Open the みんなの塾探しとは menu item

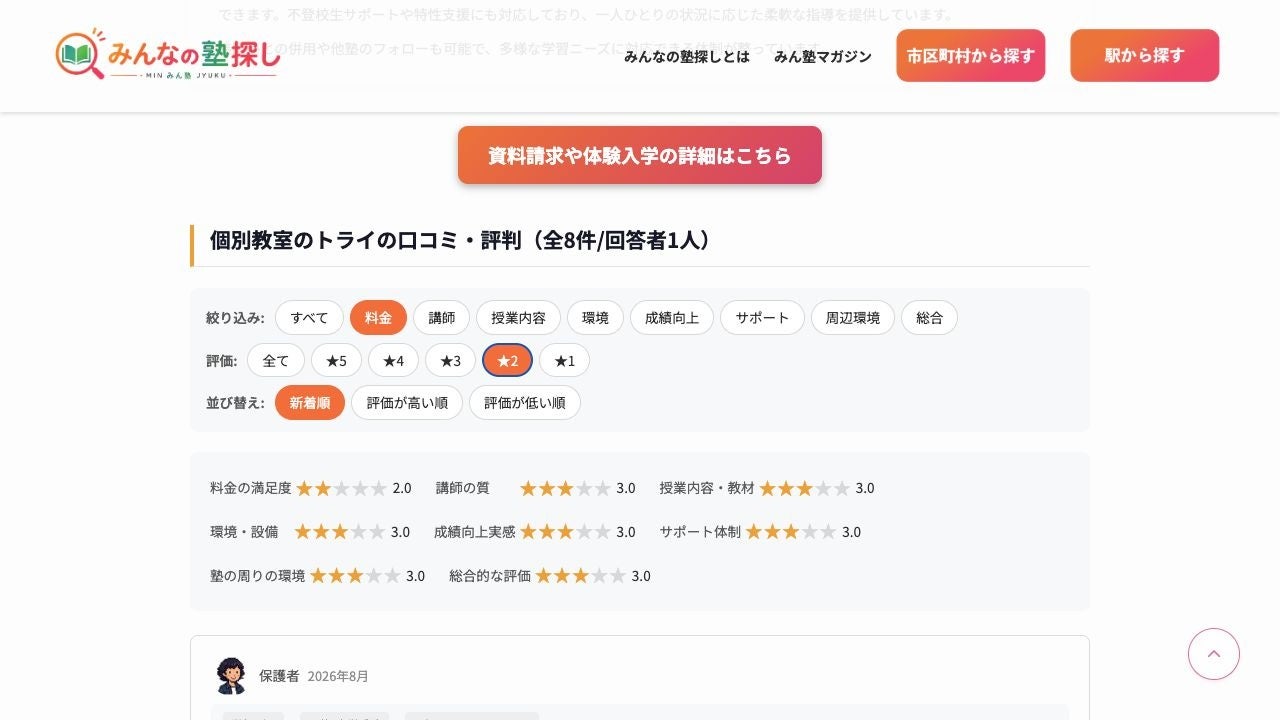pos(687,56)
